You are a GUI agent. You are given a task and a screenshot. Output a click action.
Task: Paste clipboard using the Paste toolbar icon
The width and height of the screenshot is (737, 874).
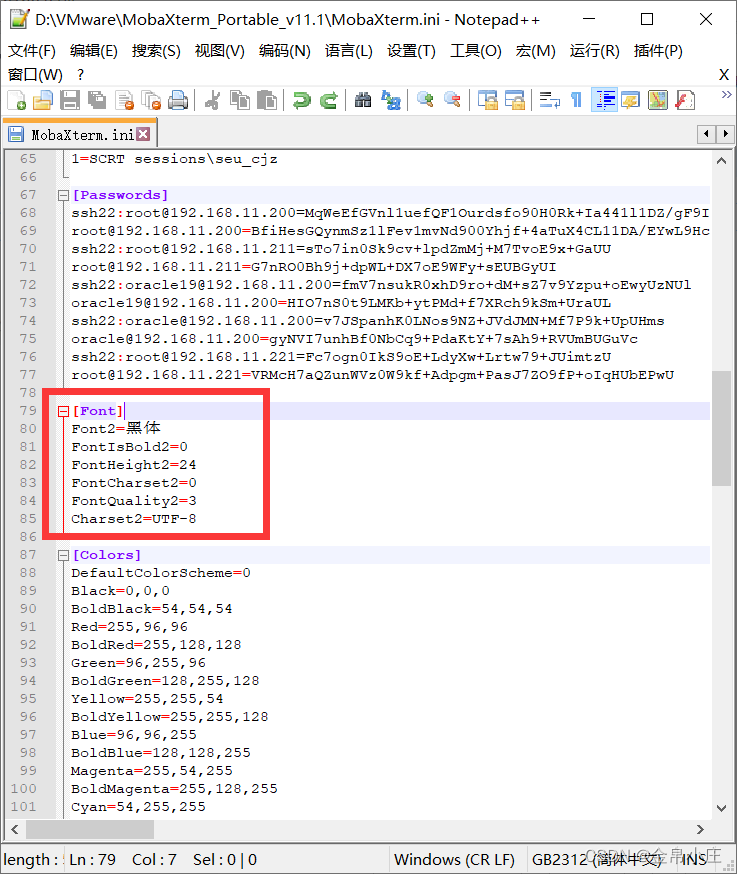[267, 100]
